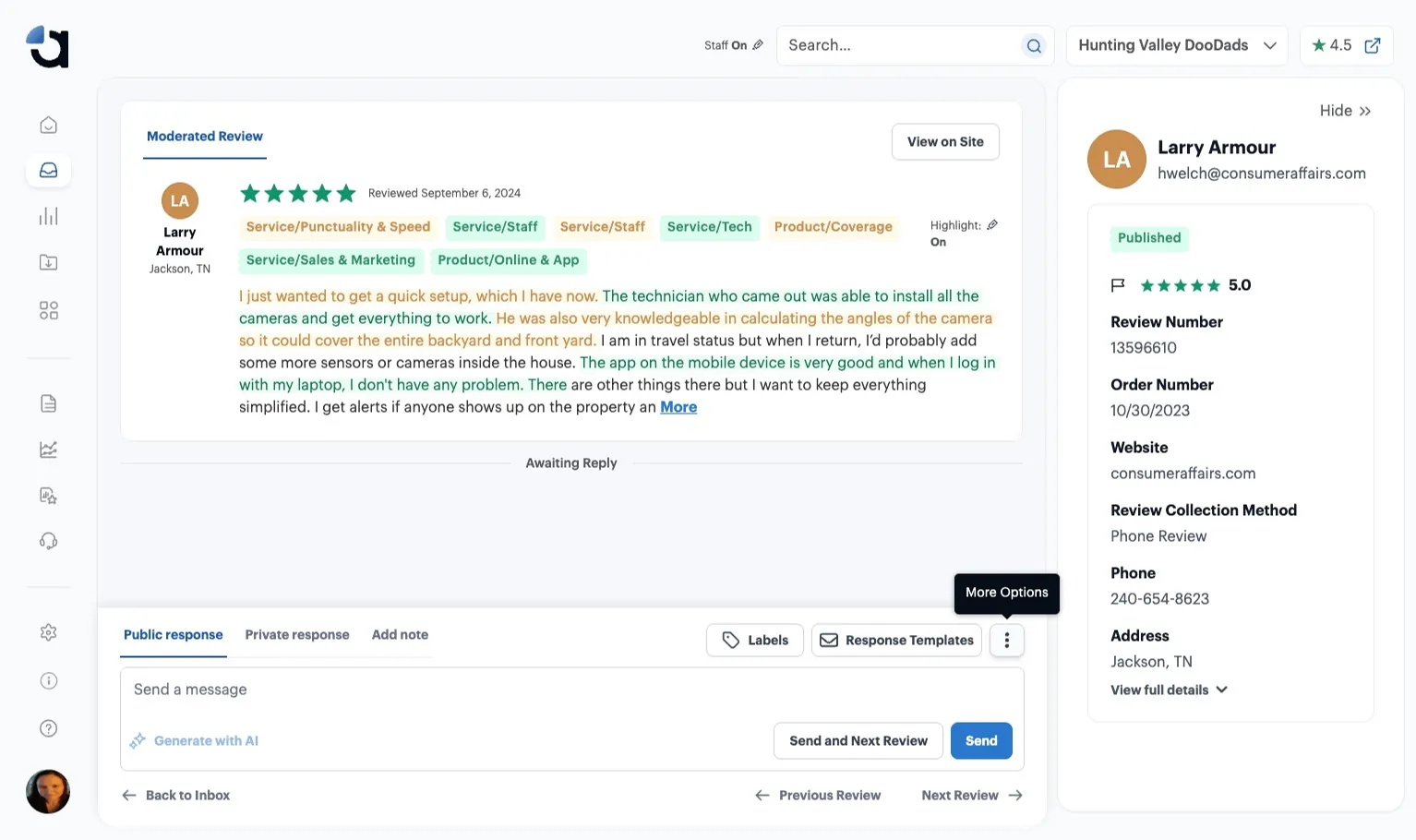Image resolution: width=1416 pixels, height=840 pixels.
Task: Click the search magnifier icon
Action: point(1034,46)
